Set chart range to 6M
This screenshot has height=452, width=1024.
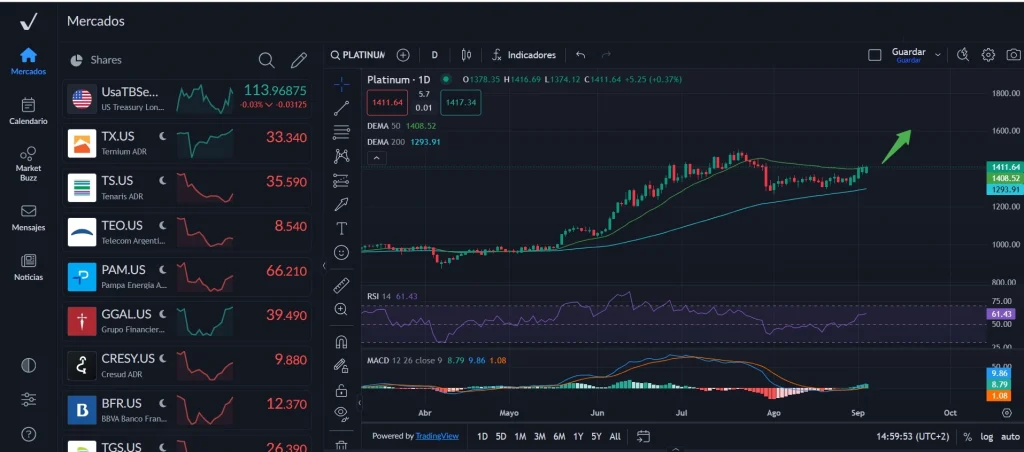tap(560, 436)
